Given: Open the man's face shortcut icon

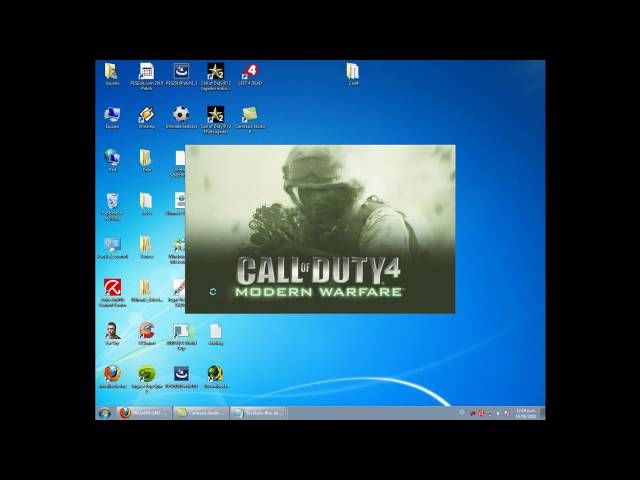Looking at the screenshot, I should click(112, 333).
